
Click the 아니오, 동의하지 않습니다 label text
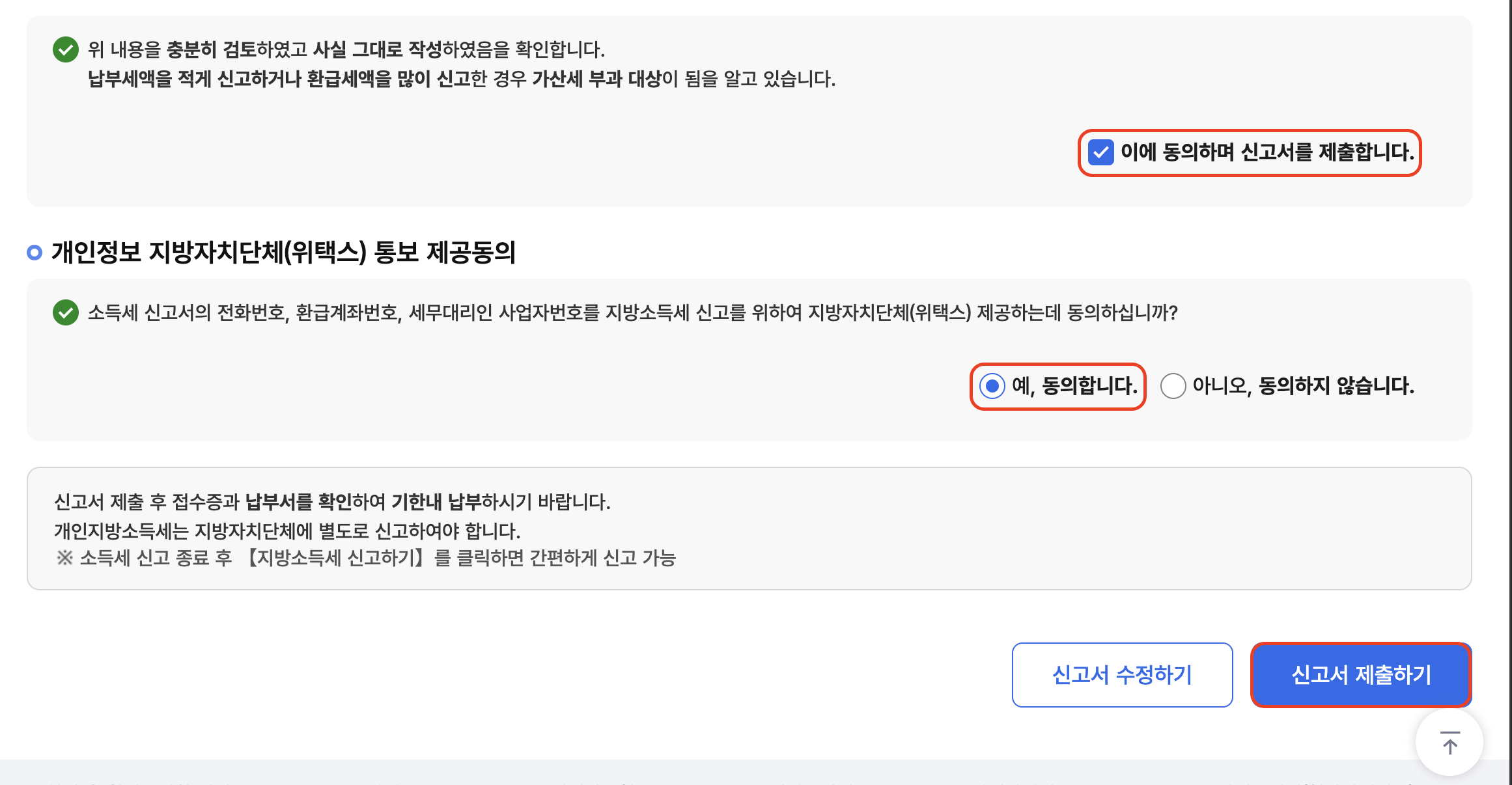[1303, 386]
